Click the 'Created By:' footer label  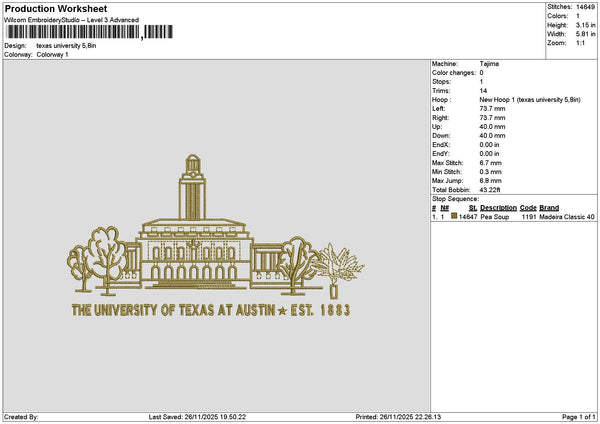click(21, 417)
